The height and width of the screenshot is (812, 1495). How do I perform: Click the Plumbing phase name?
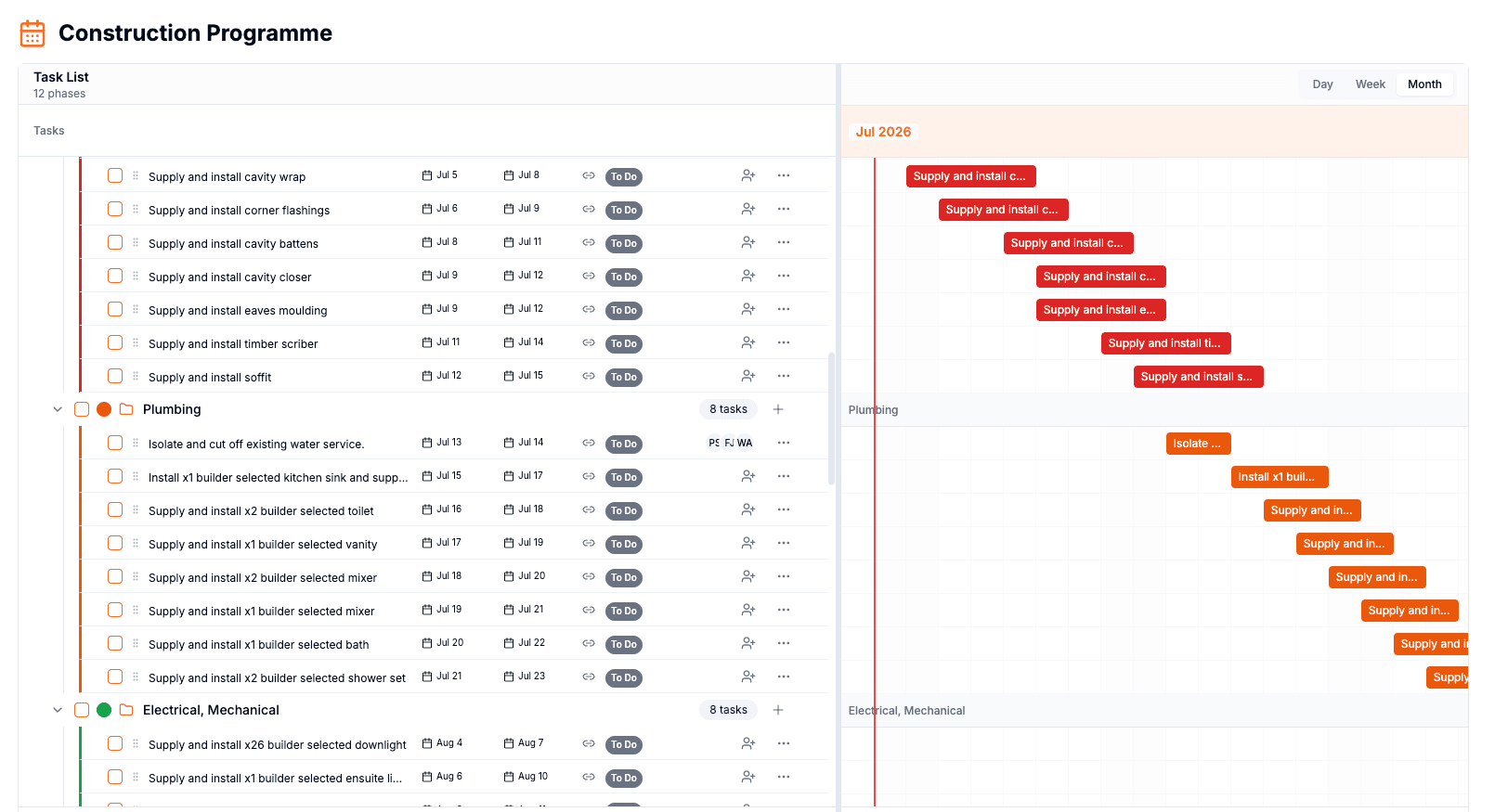pos(172,409)
